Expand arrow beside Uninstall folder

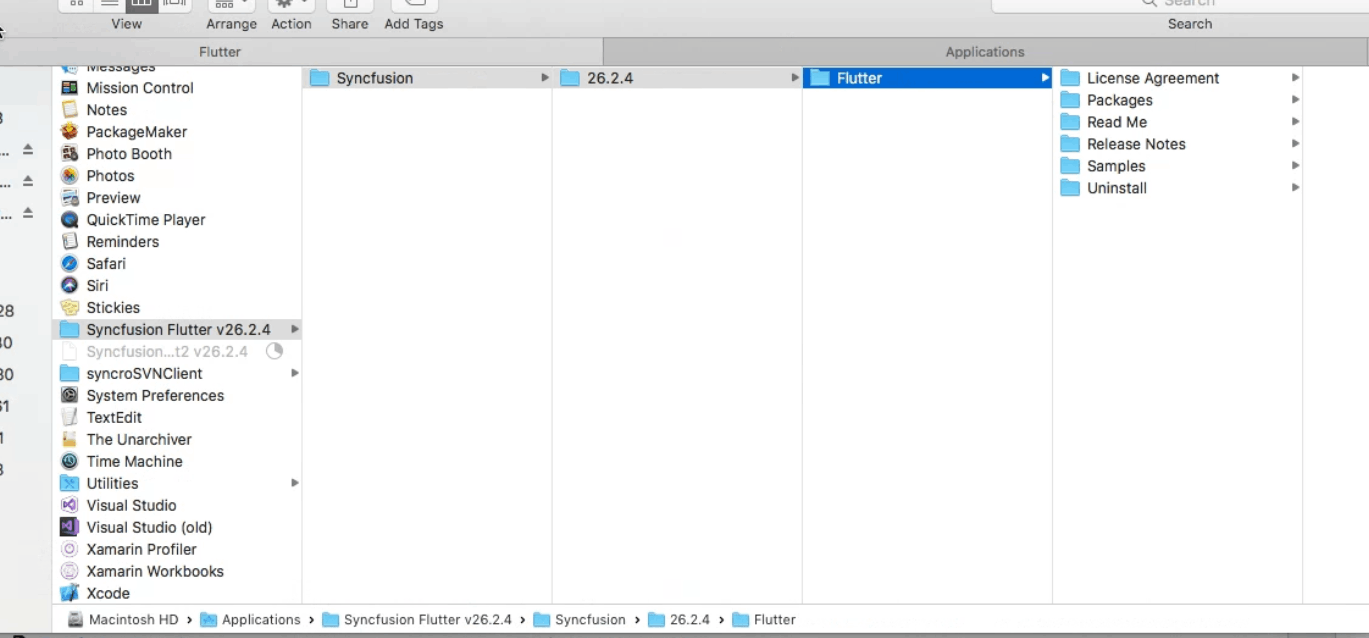1295,188
